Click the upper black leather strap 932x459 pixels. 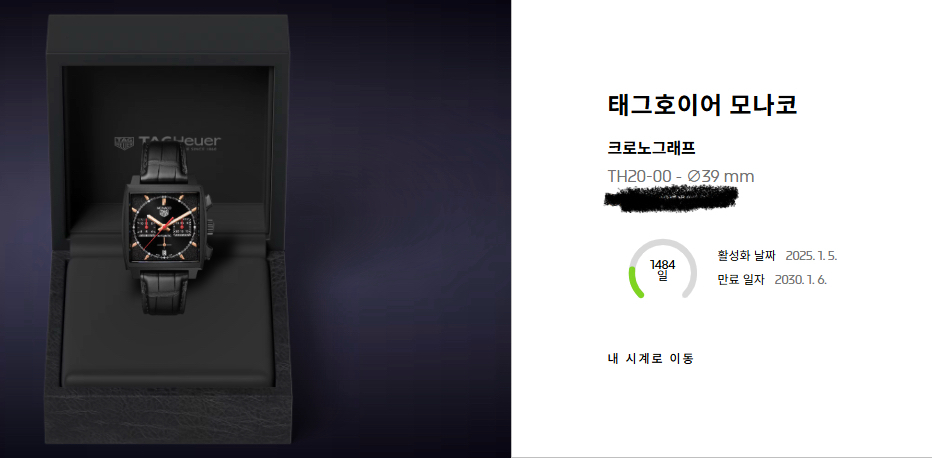coord(164,161)
